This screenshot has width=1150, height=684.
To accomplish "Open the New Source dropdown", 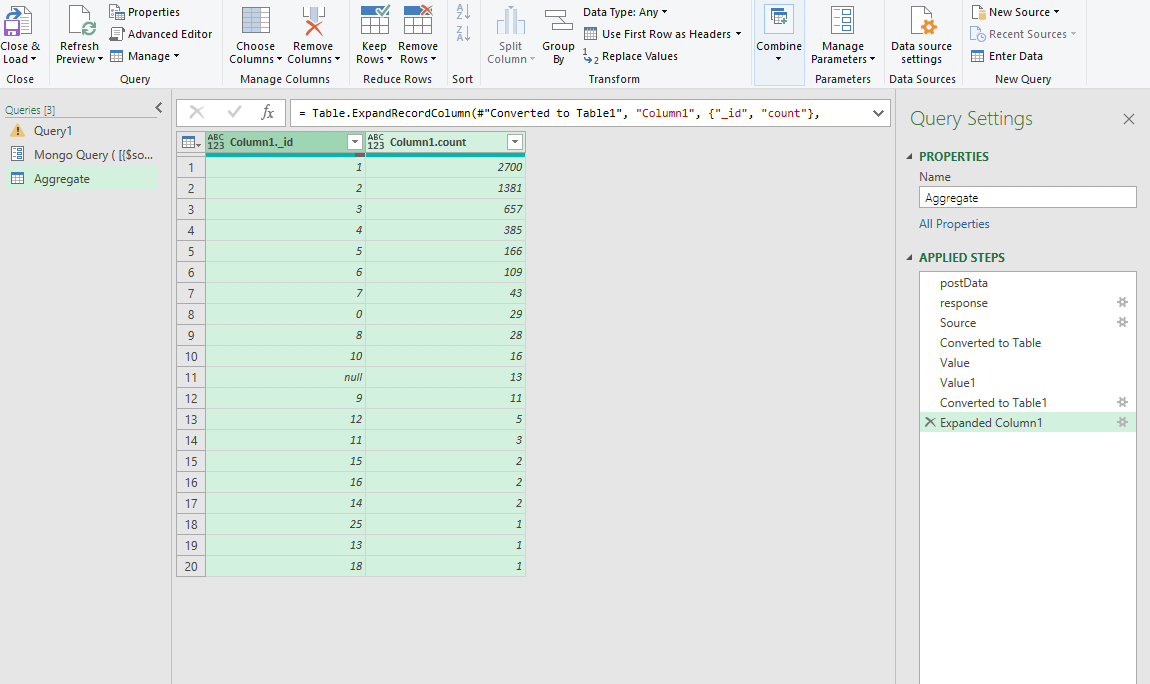I will pyautogui.click(x=1015, y=12).
